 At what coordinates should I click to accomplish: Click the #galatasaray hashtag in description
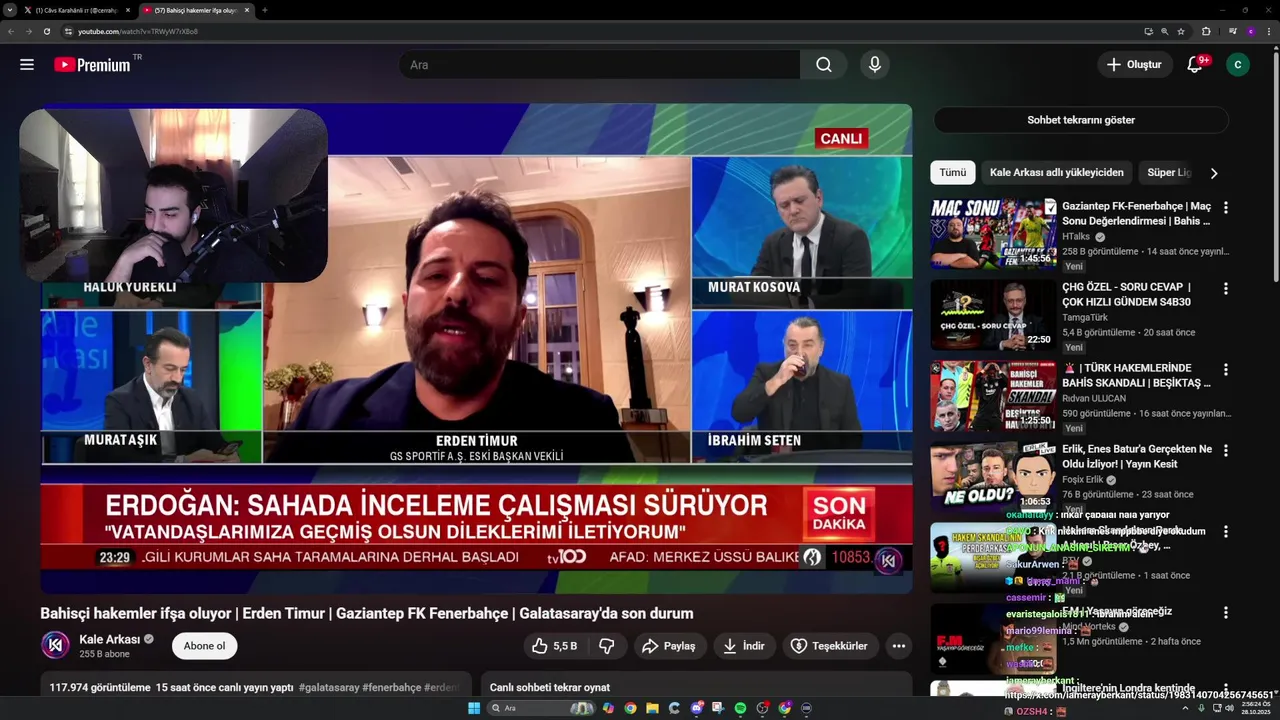pyautogui.click(x=328, y=688)
